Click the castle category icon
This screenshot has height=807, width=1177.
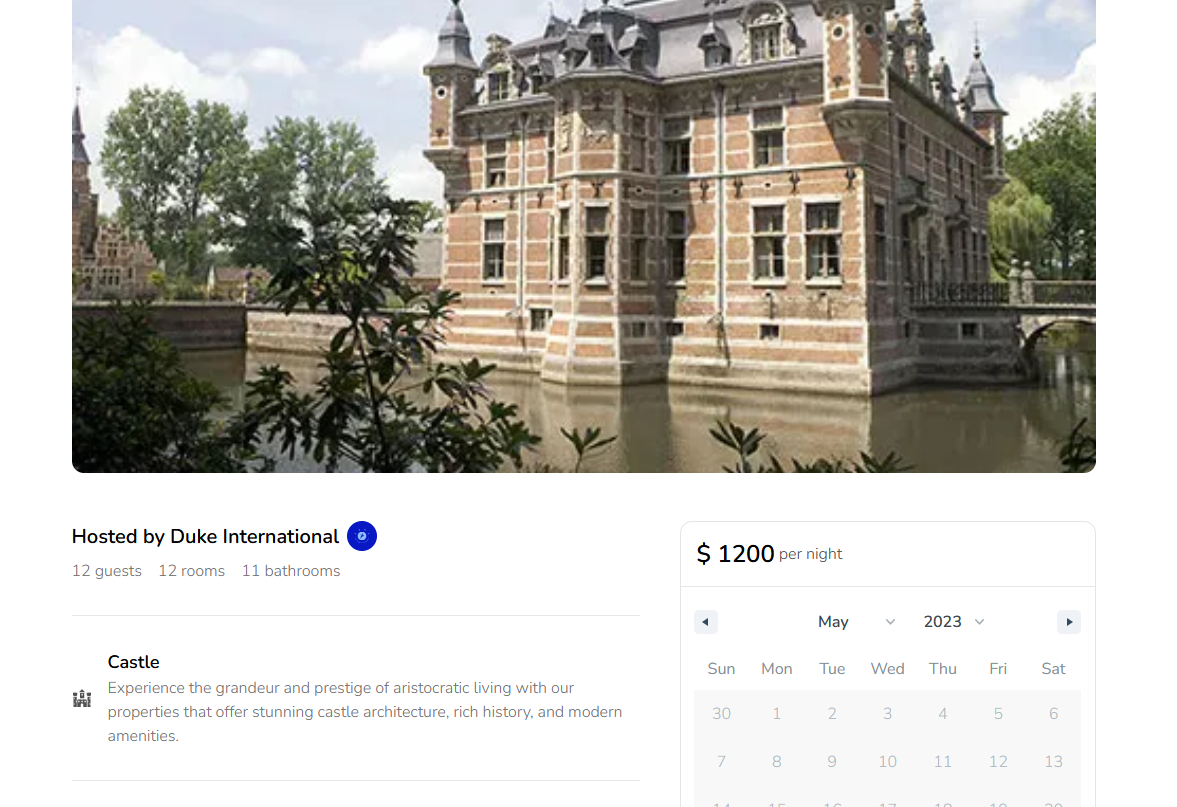82,699
